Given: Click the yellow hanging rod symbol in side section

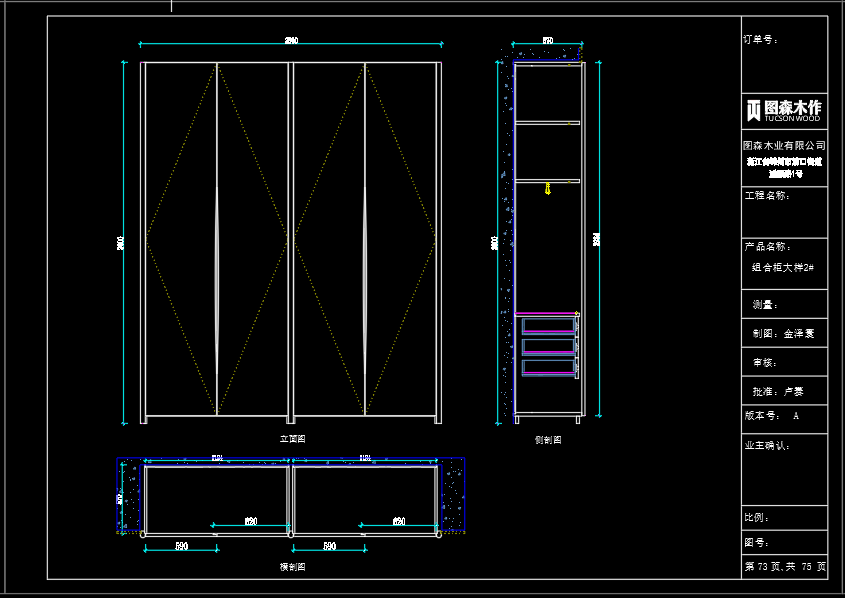Looking at the screenshot, I should (x=548, y=188).
